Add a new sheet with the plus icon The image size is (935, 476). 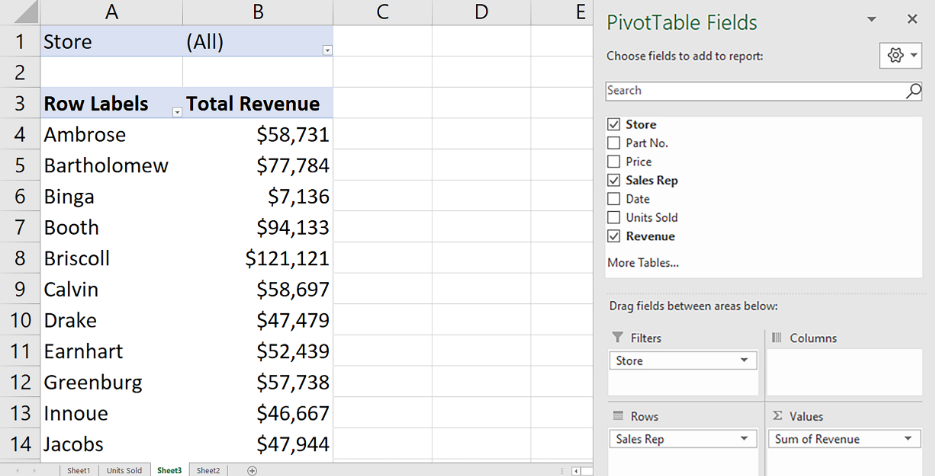[x=252, y=470]
